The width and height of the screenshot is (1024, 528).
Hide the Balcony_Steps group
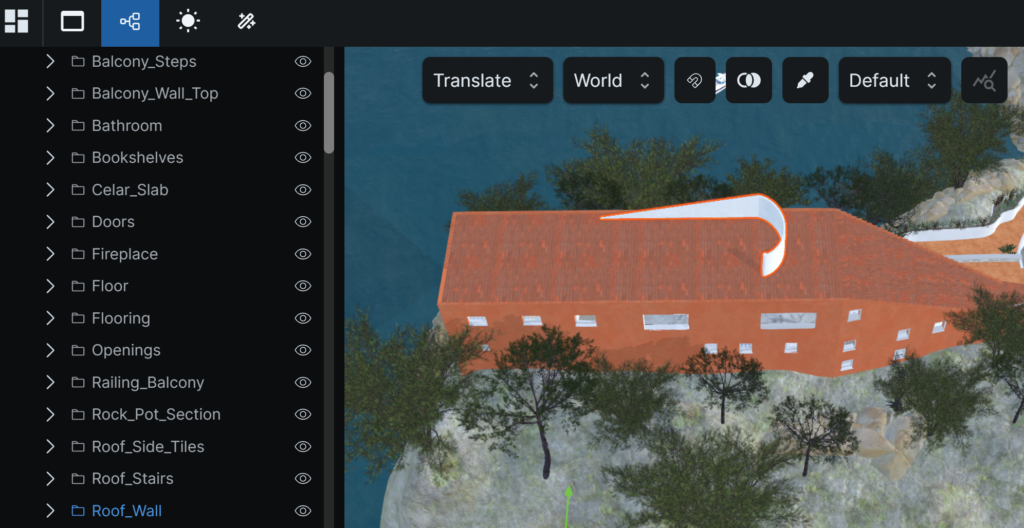coord(302,61)
